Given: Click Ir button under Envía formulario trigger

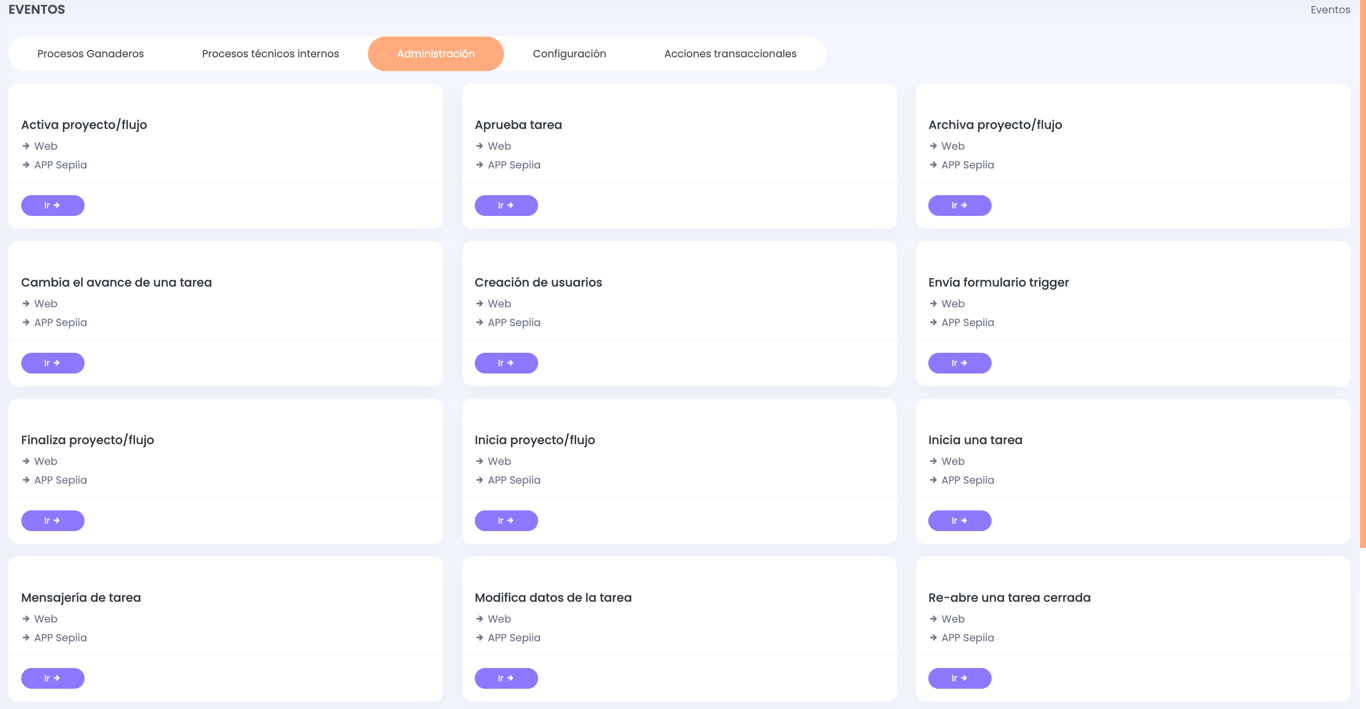Looking at the screenshot, I should (960, 363).
